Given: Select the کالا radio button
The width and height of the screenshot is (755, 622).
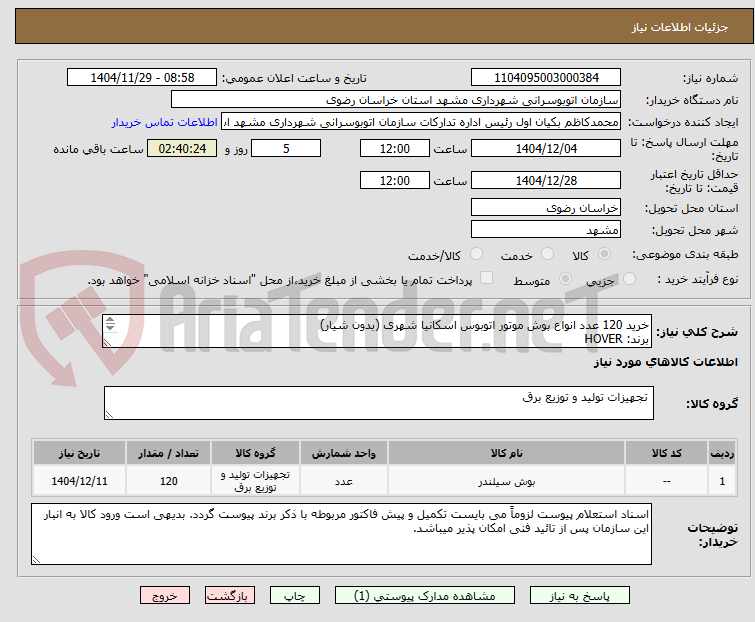Looking at the screenshot, I should pos(604,254).
